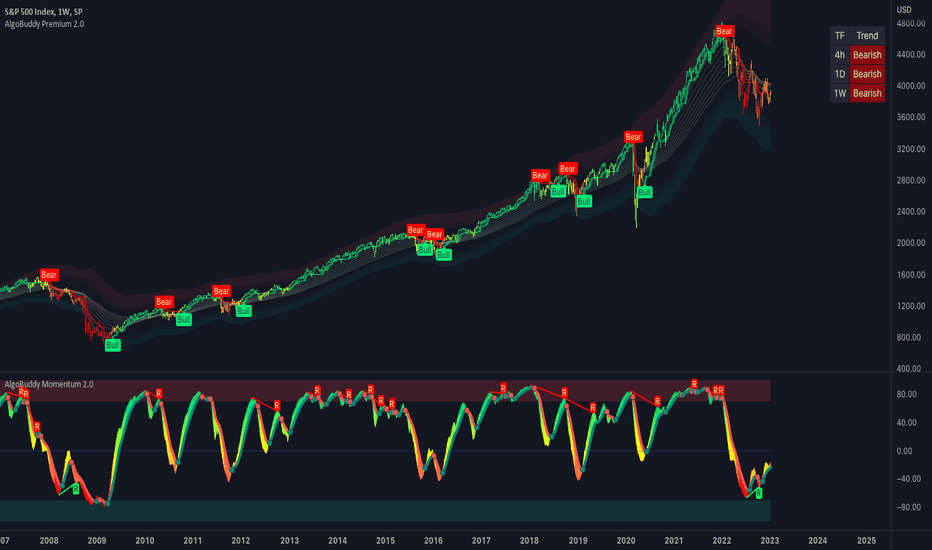Click the S&P 500 Index, 1W, SP title

point(43,11)
